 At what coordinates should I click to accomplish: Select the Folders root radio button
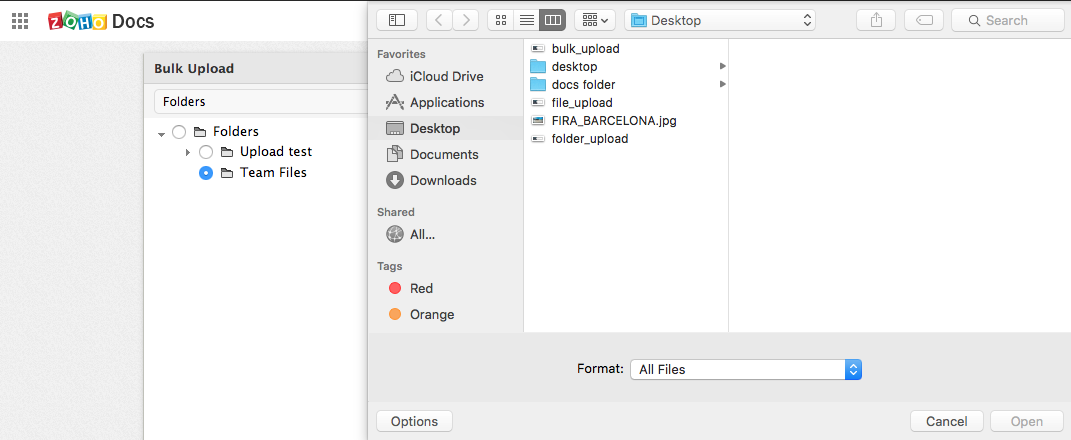[x=179, y=131]
